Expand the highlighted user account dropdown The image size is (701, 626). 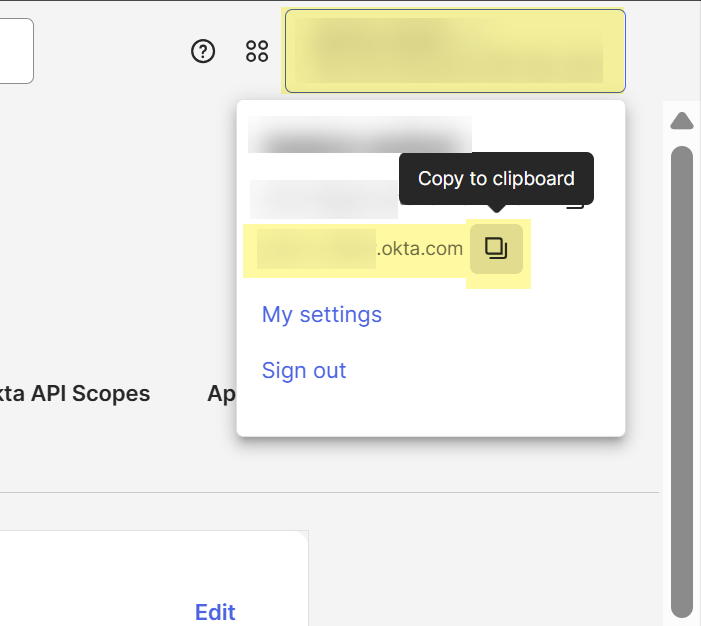point(455,51)
